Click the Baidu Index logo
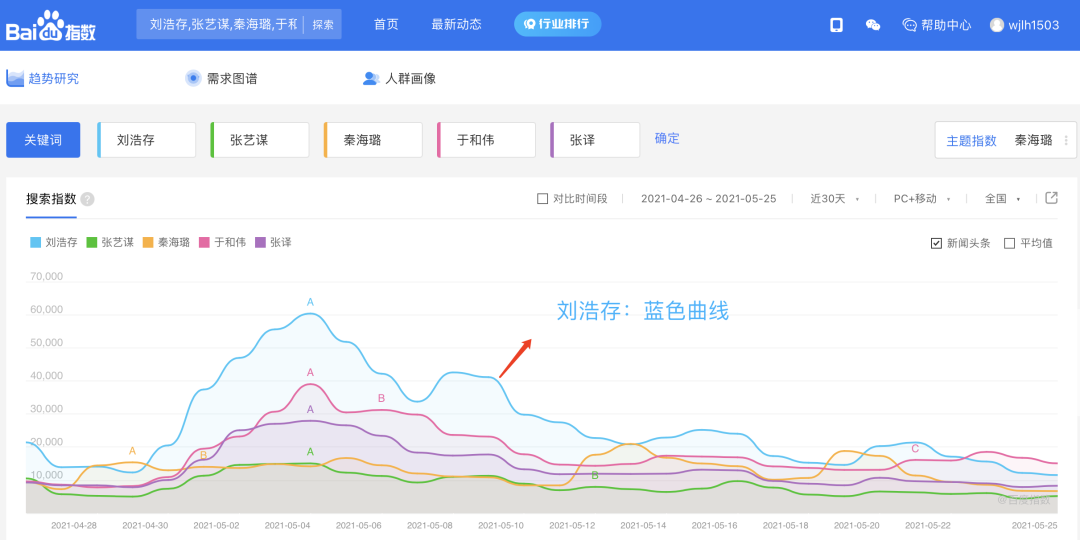The image size is (1080, 540). (x=52, y=25)
